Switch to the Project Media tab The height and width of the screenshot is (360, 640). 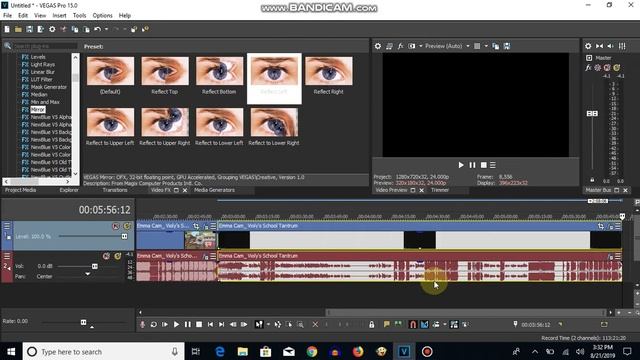(20, 190)
